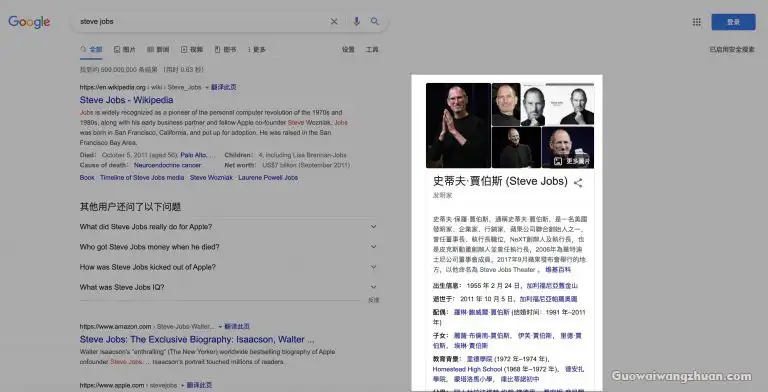Expand "What did Steve Jobs really do for Apple?"
This screenshot has height=392, width=768.
pyautogui.click(x=228, y=227)
